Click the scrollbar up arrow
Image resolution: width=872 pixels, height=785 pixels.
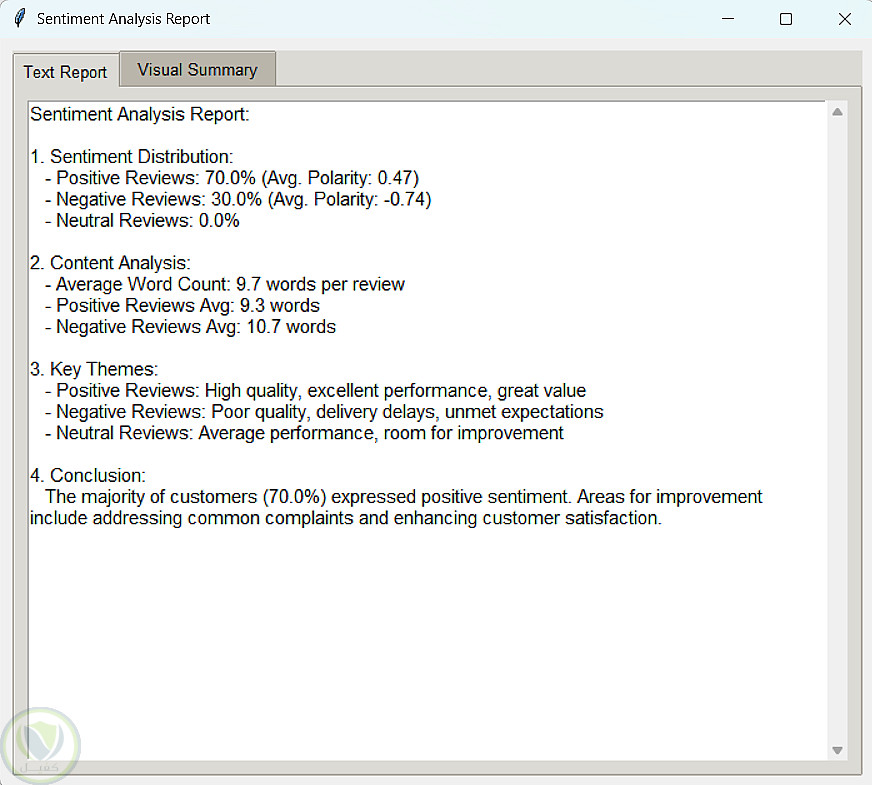click(837, 112)
